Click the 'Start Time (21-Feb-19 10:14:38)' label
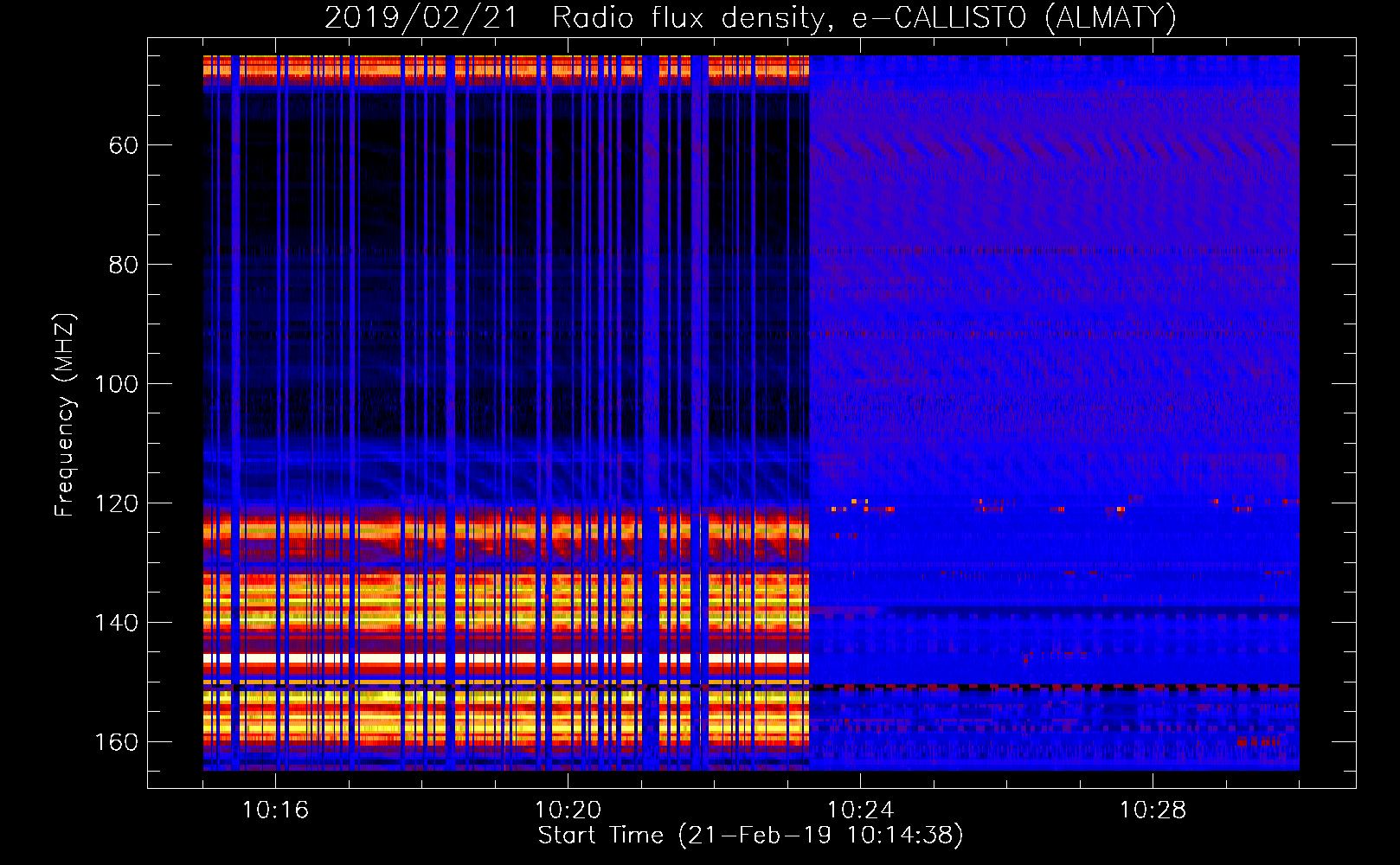1400x865 pixels. pyautogui.click(x=750, y=836)
